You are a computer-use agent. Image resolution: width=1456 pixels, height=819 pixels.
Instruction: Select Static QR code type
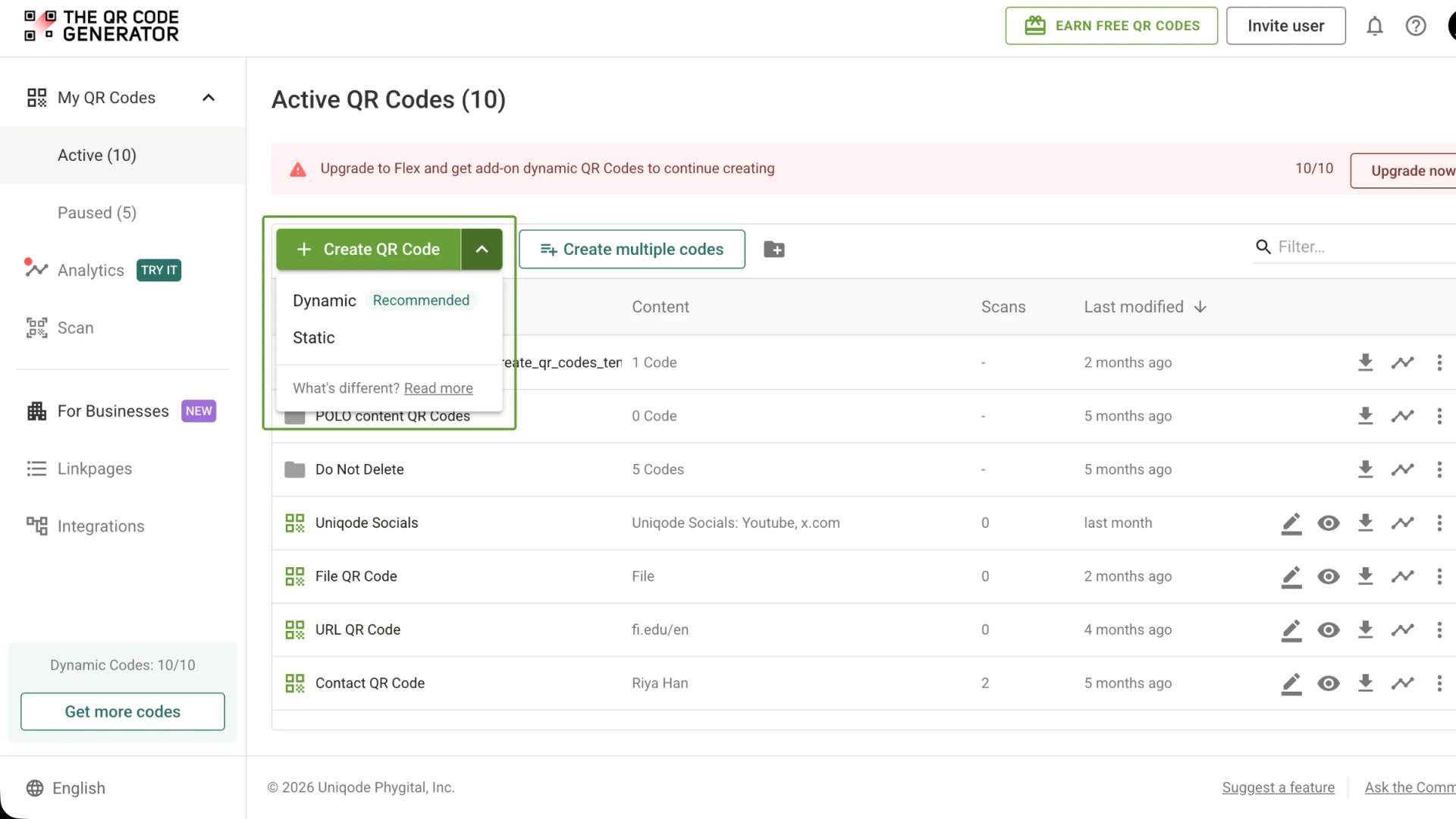pyautogui.click(x=389, y=338)
